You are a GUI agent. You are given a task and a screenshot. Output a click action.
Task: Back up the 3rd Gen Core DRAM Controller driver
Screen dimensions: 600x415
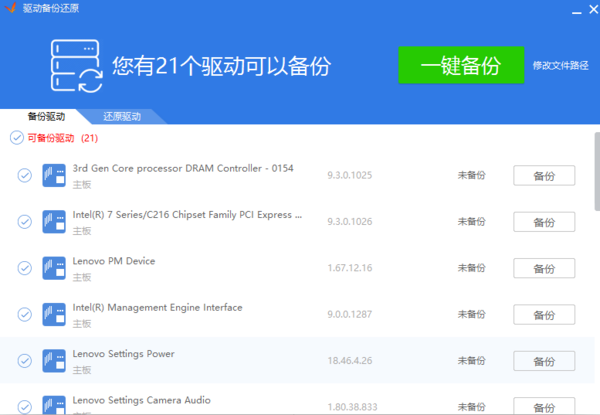coord(544,176)
